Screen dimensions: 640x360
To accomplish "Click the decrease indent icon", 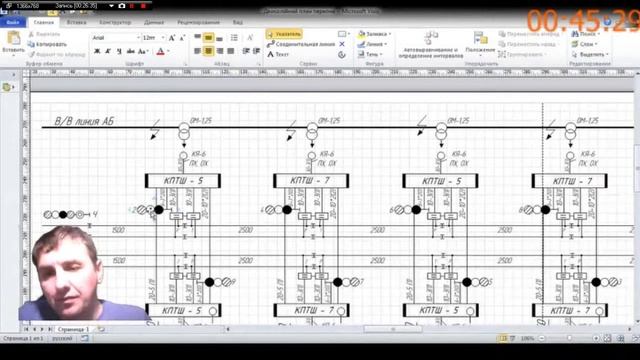I will [246, 51].
